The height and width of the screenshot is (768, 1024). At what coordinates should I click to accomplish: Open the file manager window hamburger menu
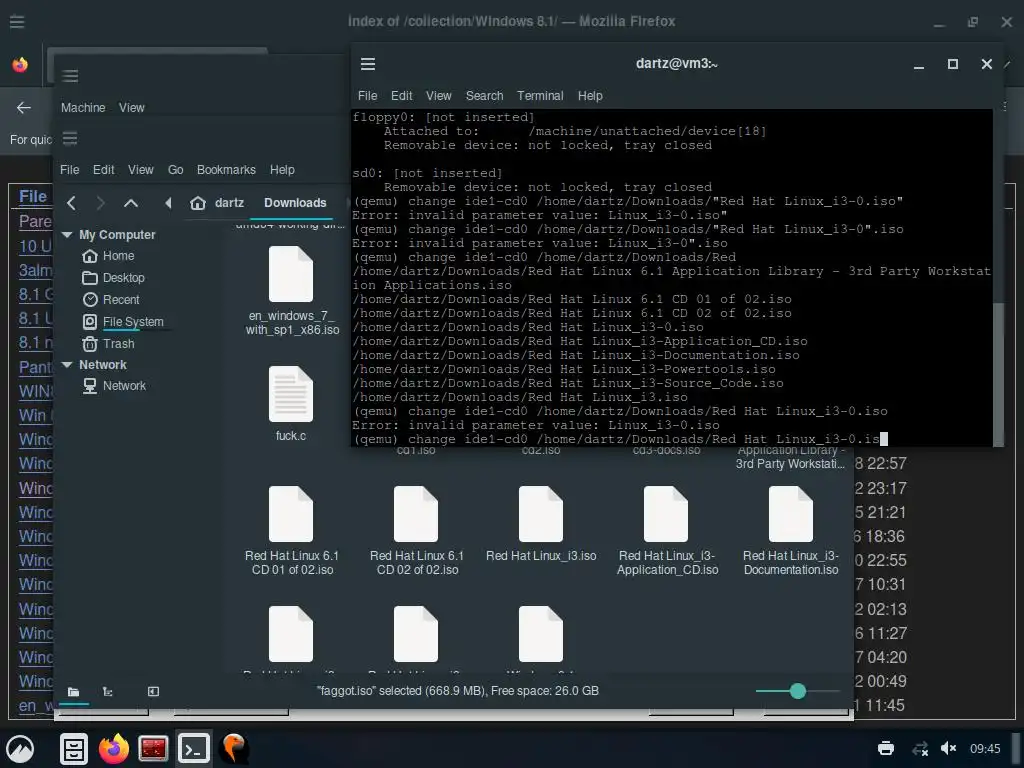coord(70,138)
